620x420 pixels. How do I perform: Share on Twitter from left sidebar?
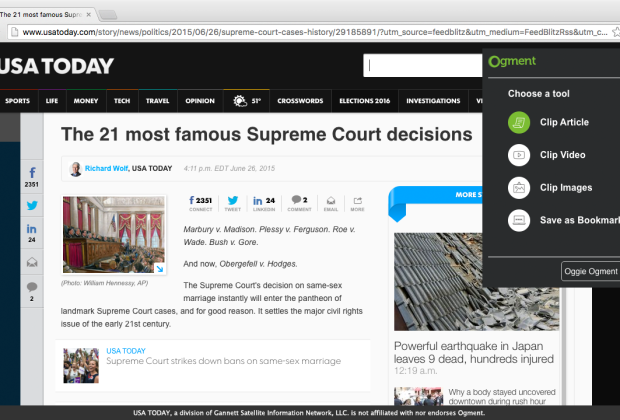[x=32, y=205]
